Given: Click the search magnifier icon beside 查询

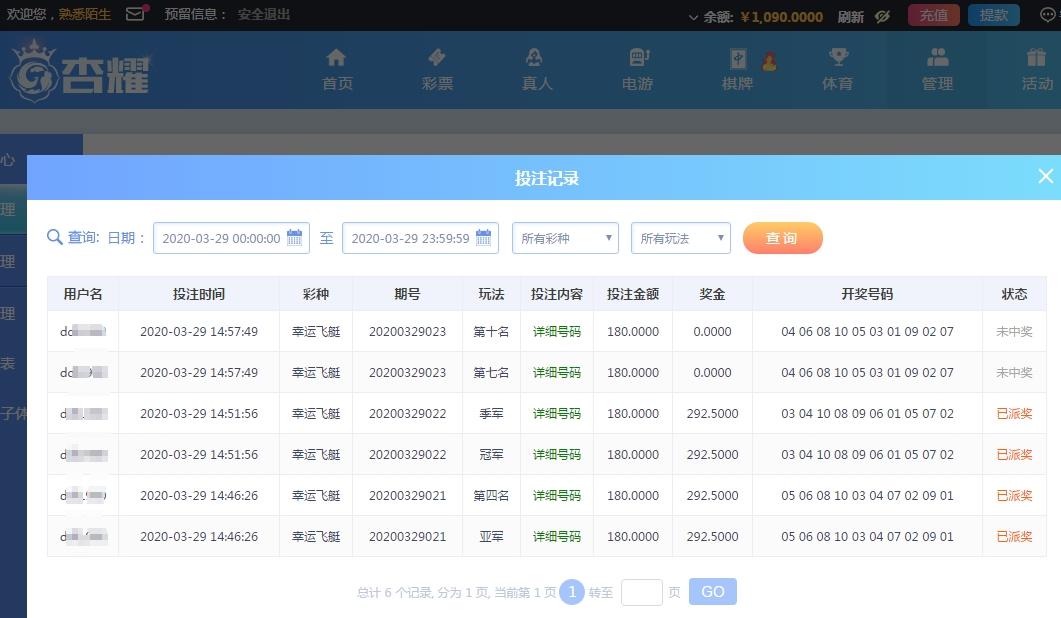Looking at the screenshot, I should coord(55,238).
